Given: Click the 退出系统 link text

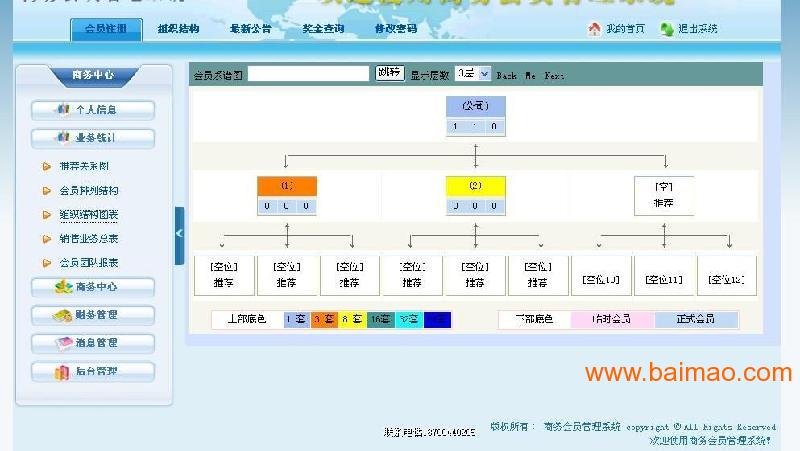Looking at the screenshot, I should coord(697,29).
